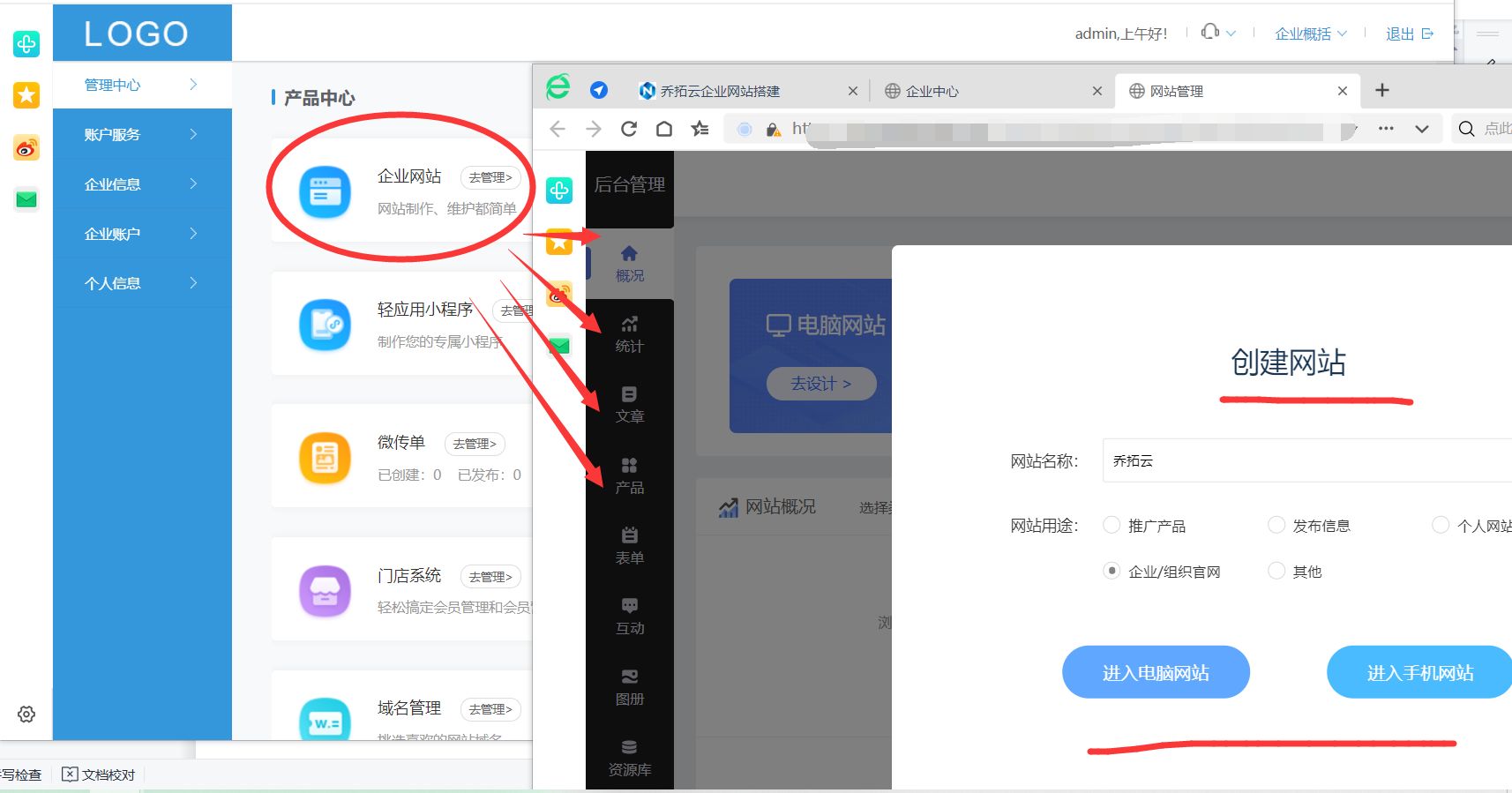The width and height of the screenshot is (1512, 793).
Task: Click the 网站名称 input field
Action: (1307, 460)
